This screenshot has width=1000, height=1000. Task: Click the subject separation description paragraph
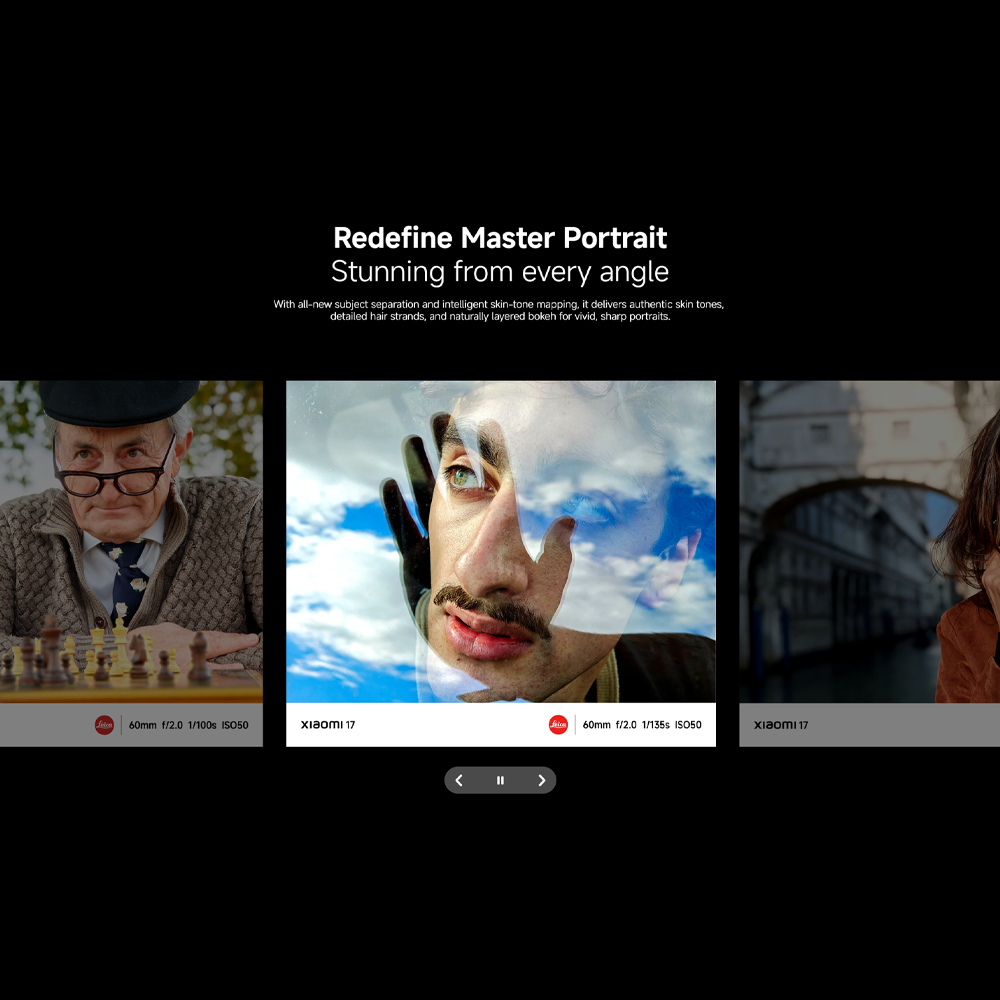[x=500, y=310]
